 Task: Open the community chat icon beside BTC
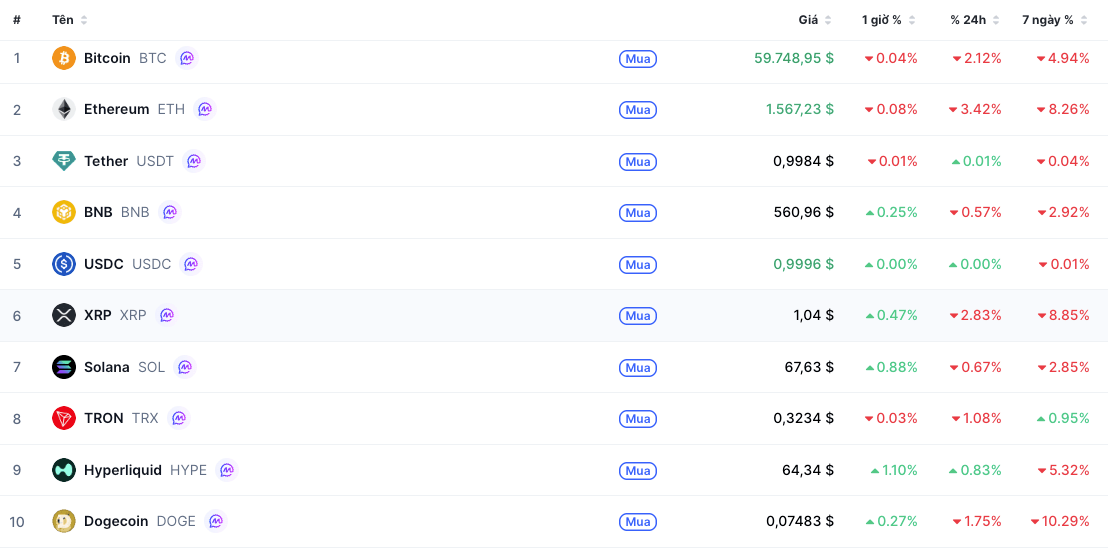187,58
